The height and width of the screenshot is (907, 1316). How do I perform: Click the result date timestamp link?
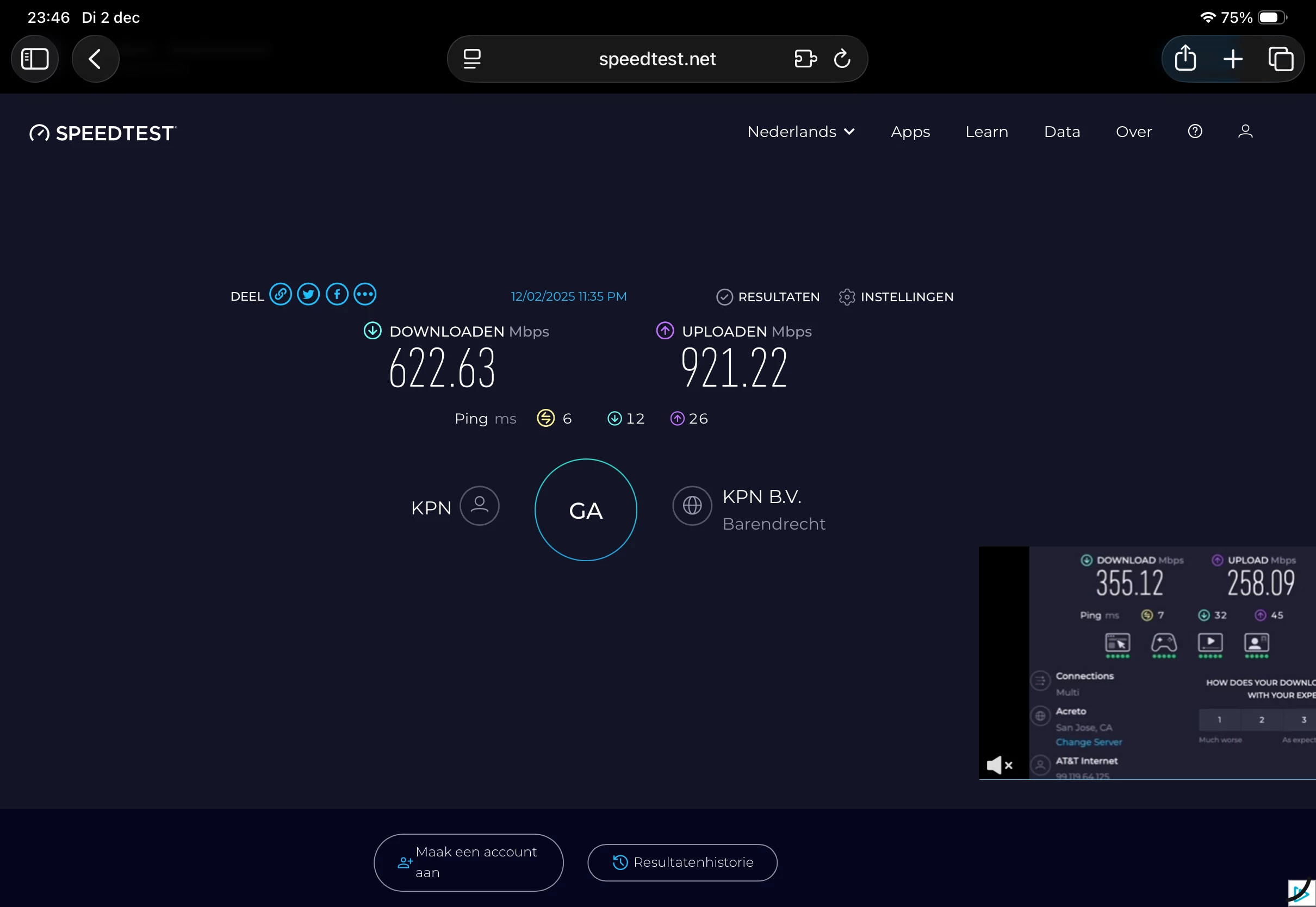(568, 296)
